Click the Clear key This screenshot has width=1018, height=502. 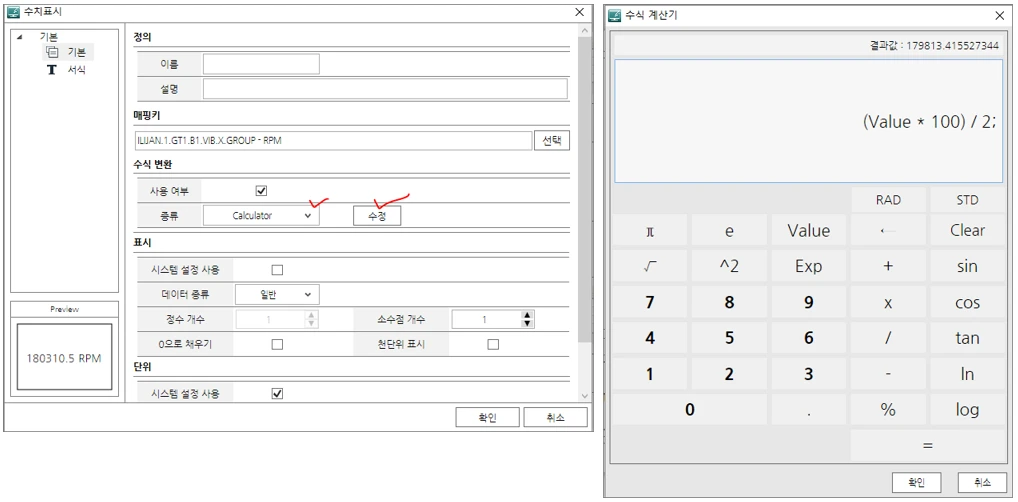(967, 231)
